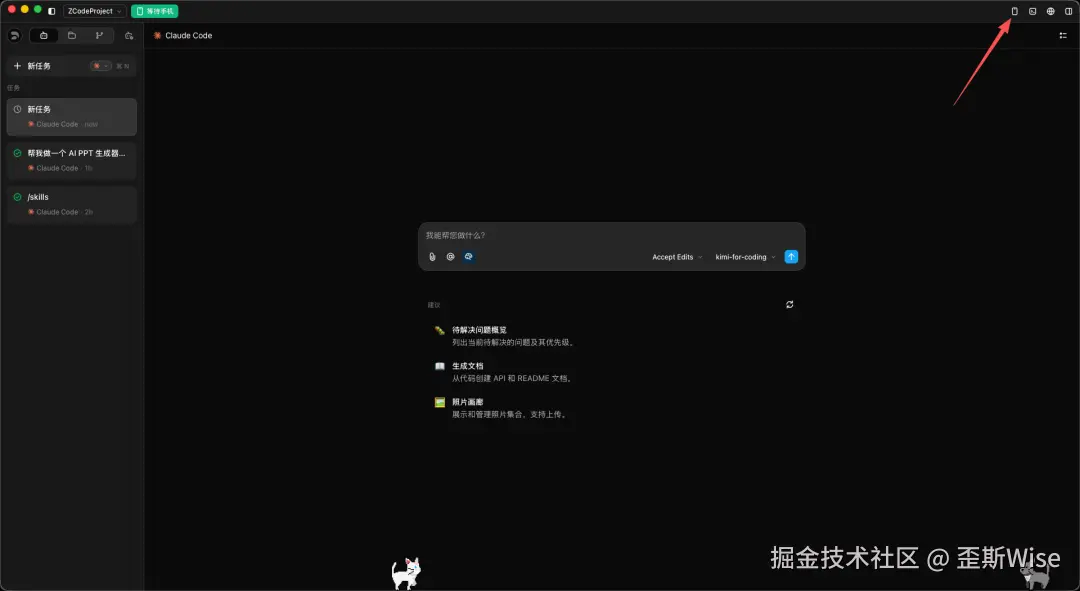This screenshot has width=1080, height=591.
Task: Click the white pixel cat at bottom
Action: pos(406,573)
